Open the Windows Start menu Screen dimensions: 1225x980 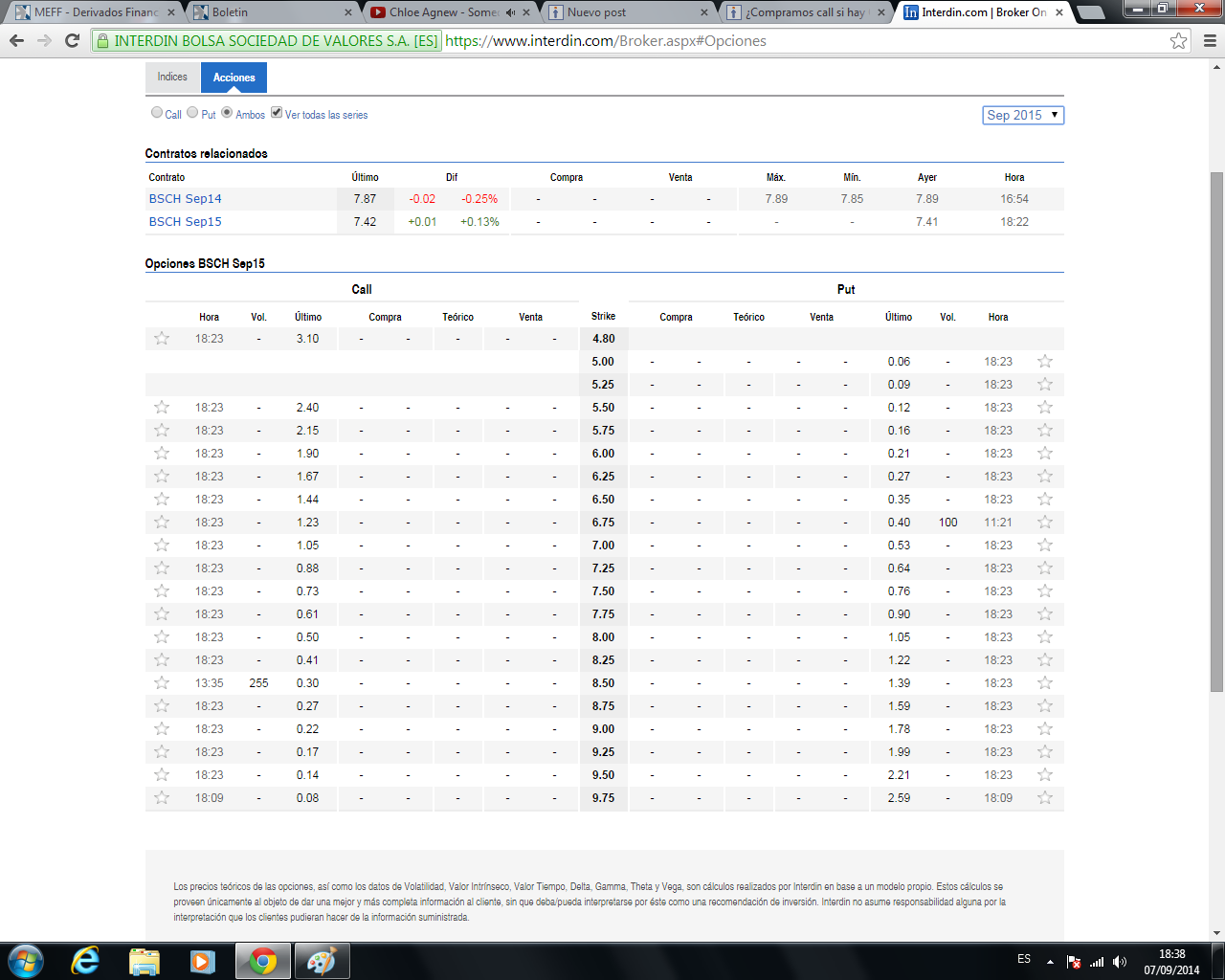point(26,960)
